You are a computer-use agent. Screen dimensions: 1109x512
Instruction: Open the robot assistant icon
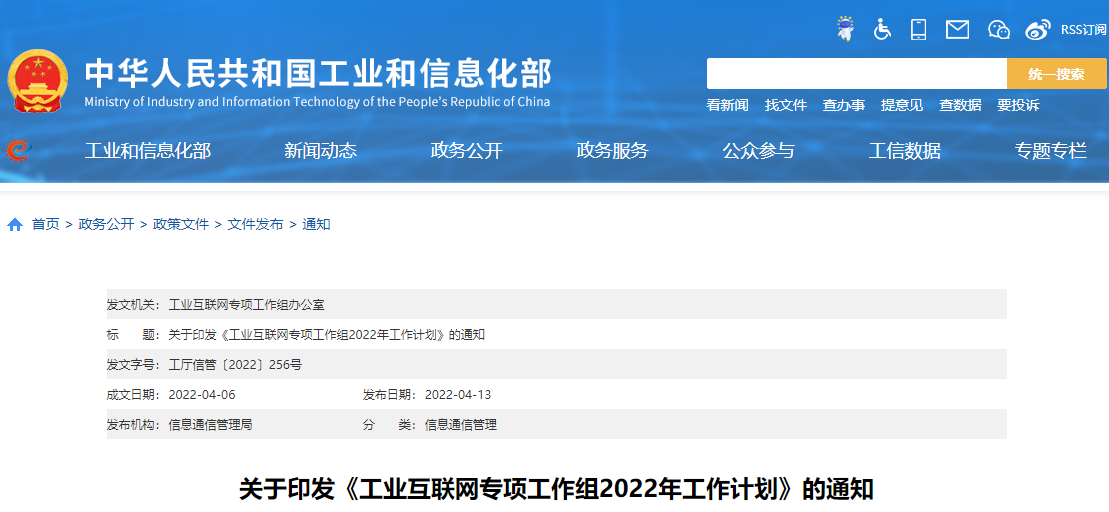tap(846, 29)
